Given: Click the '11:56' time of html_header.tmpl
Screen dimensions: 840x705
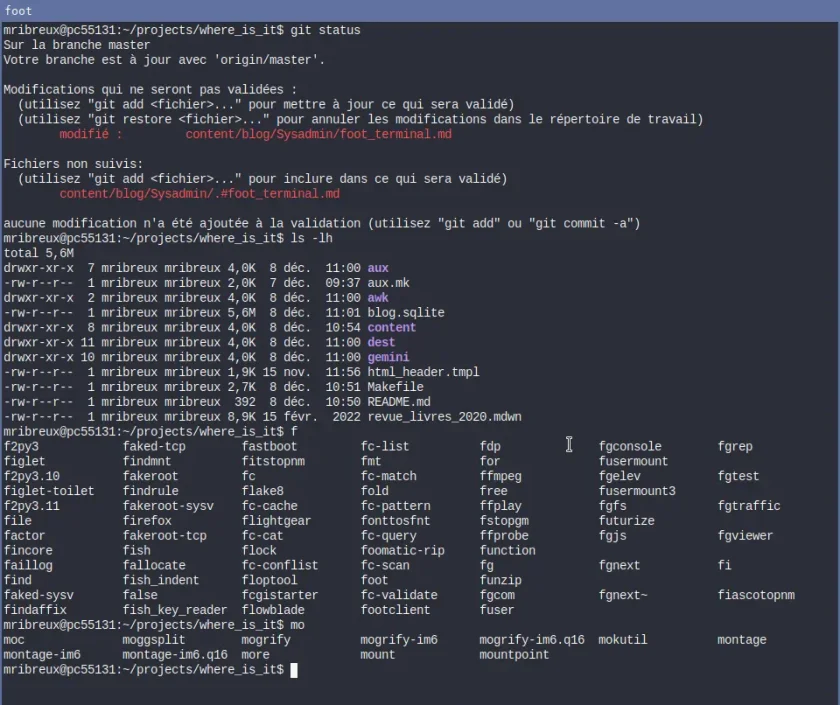Looking at the screenshot, I should pyautogui.click(x=343, y=372).
